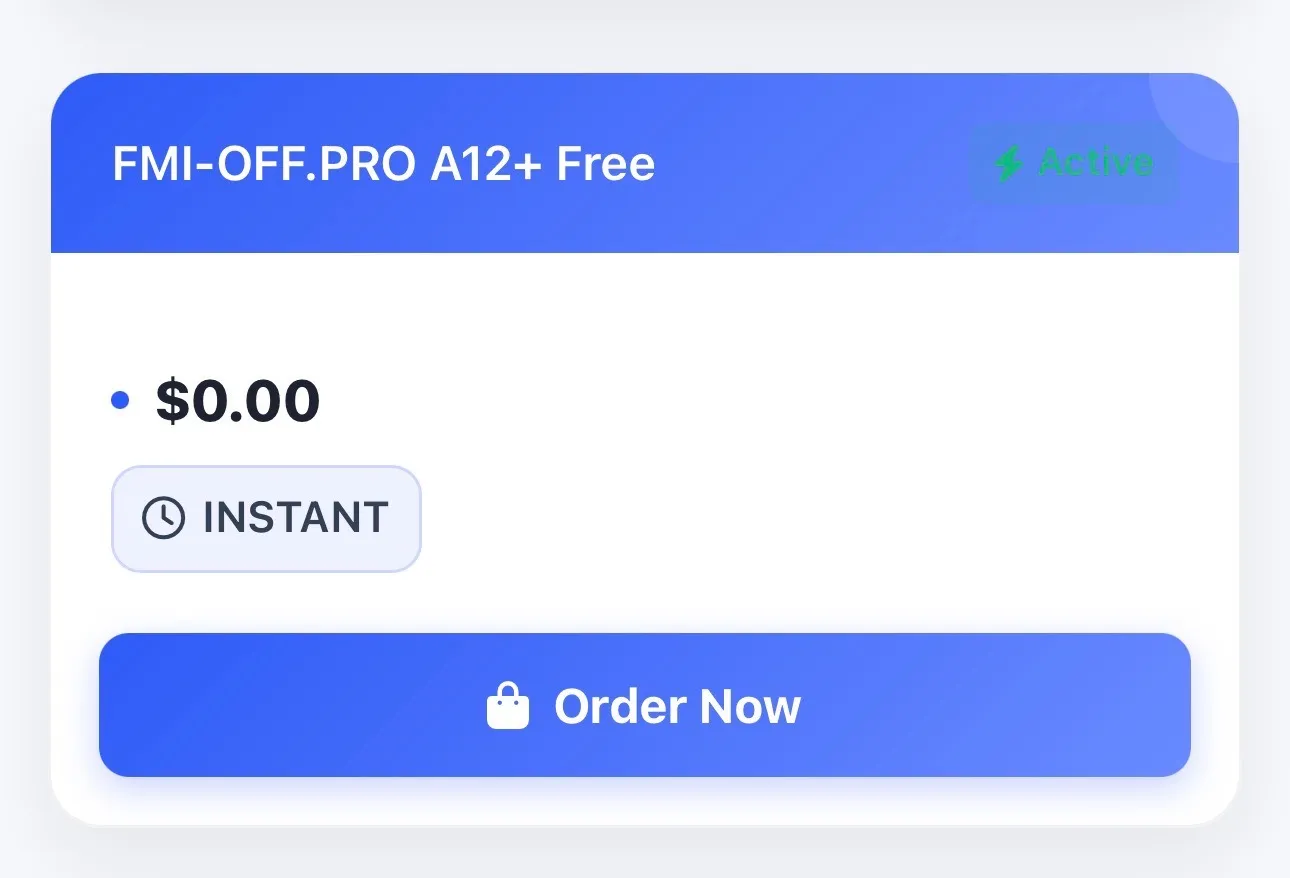Click empty blue header area between title and badge

(810, 164)
